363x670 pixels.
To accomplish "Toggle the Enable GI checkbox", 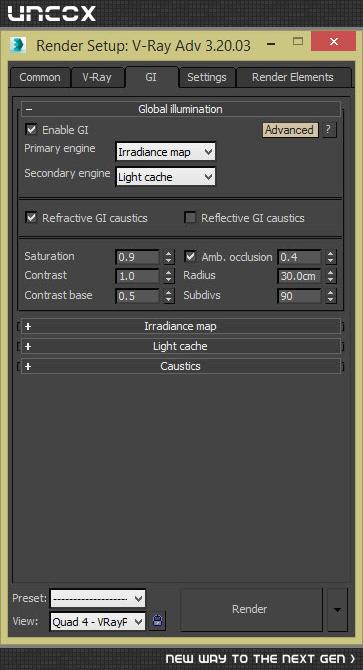I will point(32,129).
